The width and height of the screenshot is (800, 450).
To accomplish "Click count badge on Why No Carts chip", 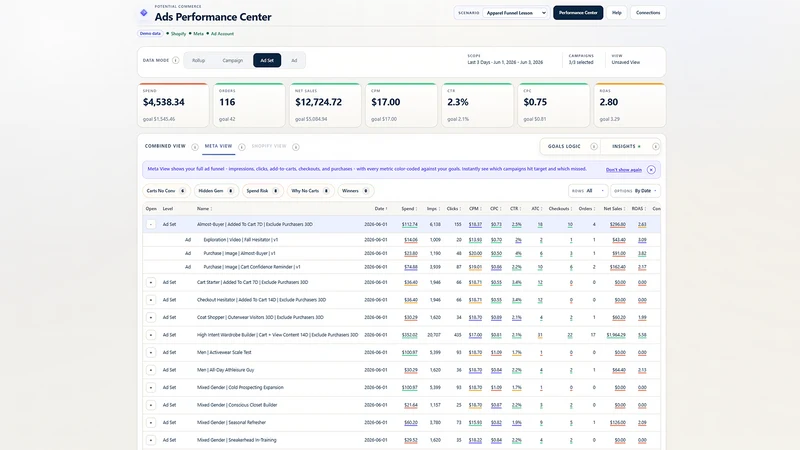I will click(x=326, y=191).
